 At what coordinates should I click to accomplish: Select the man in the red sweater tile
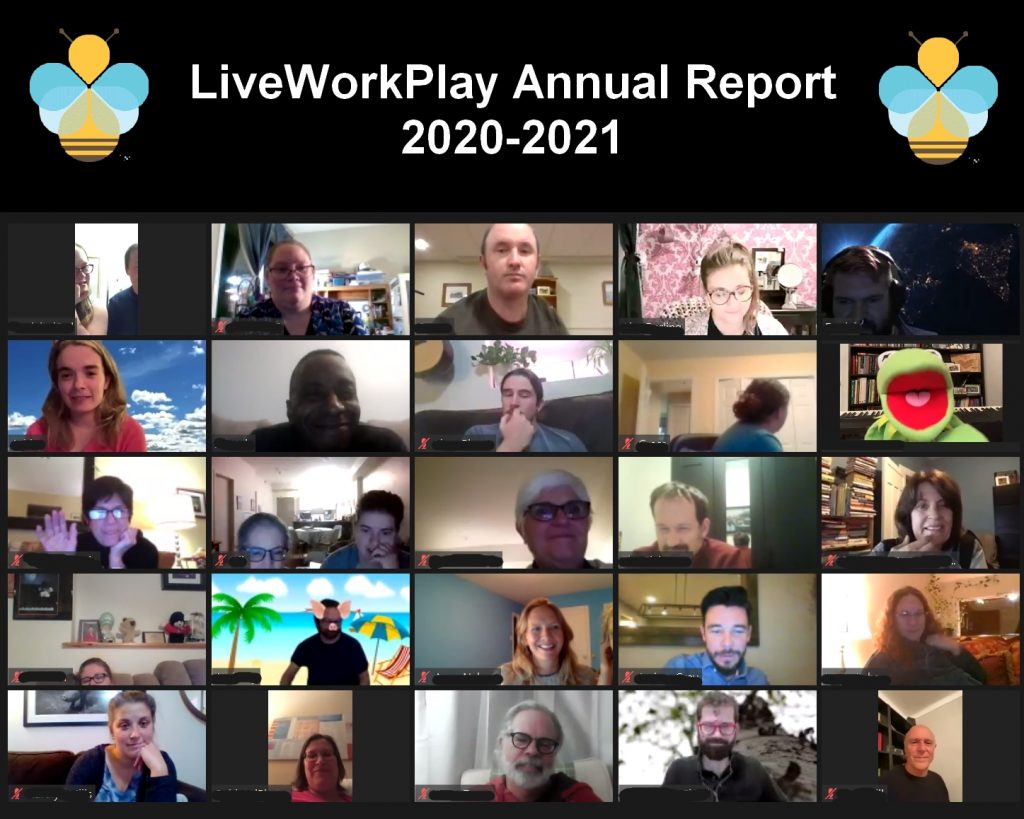[717, 513]
